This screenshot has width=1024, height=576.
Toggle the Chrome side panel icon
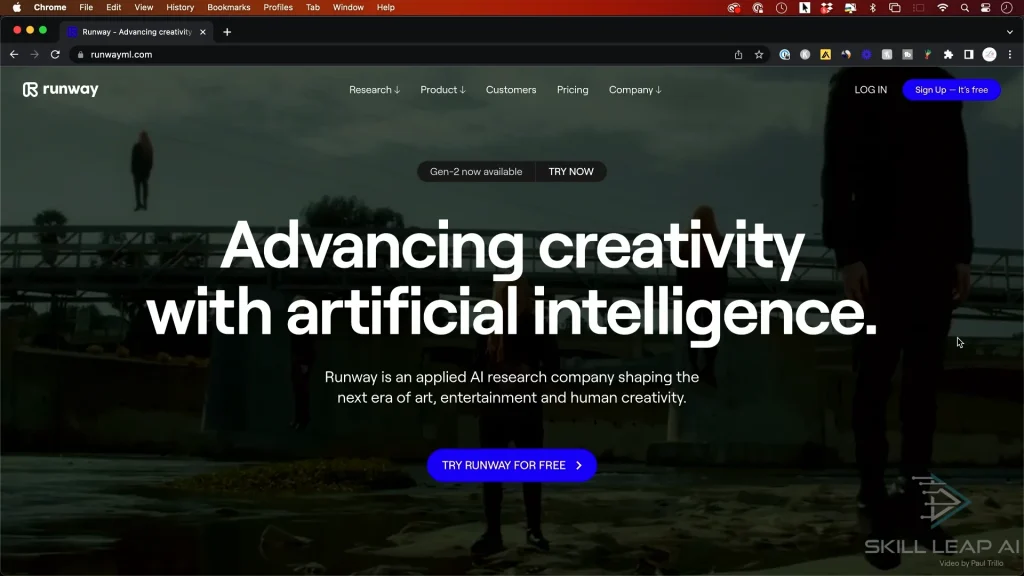click(968, 55)
